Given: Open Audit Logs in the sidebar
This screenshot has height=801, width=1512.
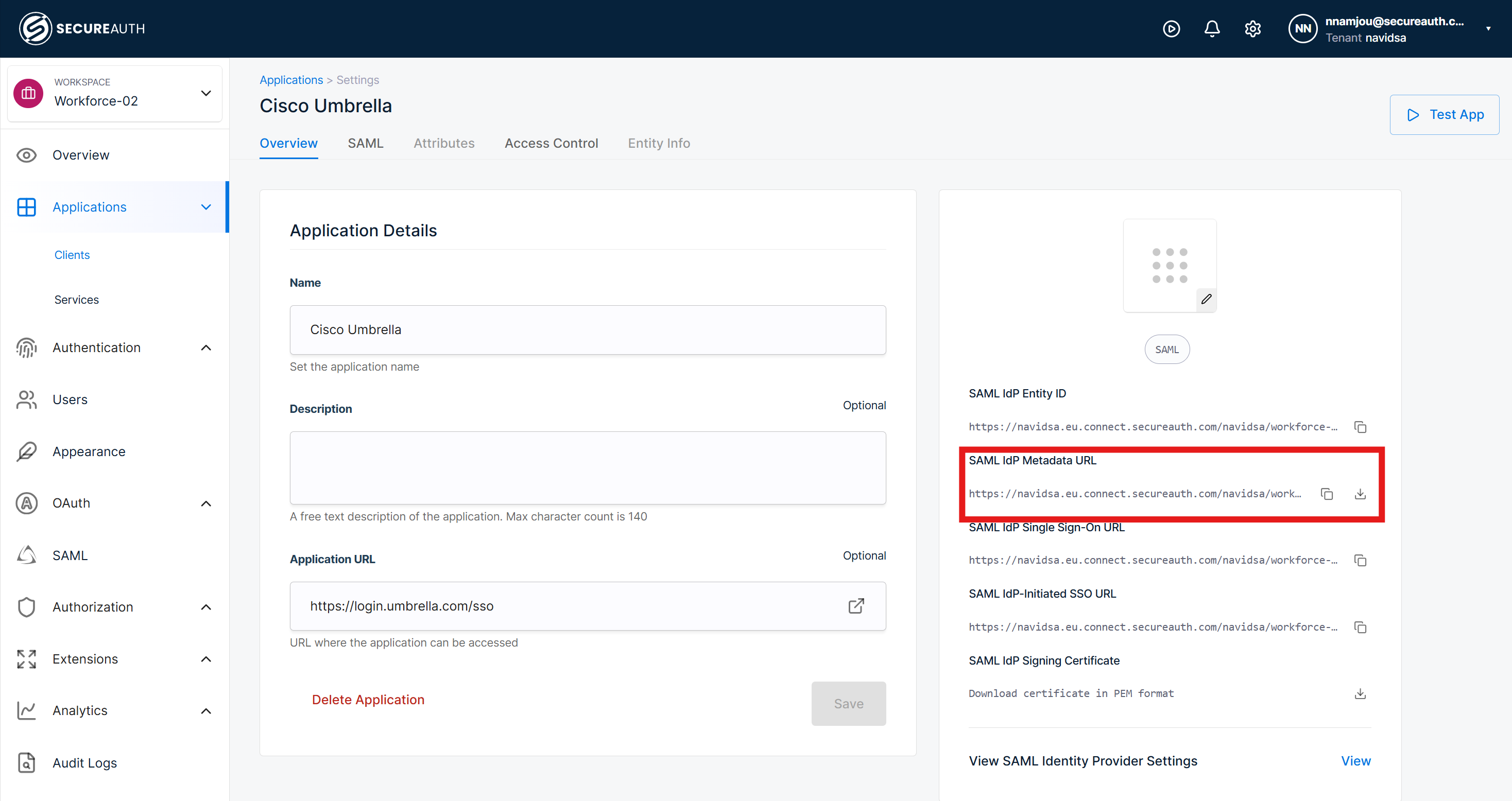Looking at the screenshot, I should tap(84, 763).
